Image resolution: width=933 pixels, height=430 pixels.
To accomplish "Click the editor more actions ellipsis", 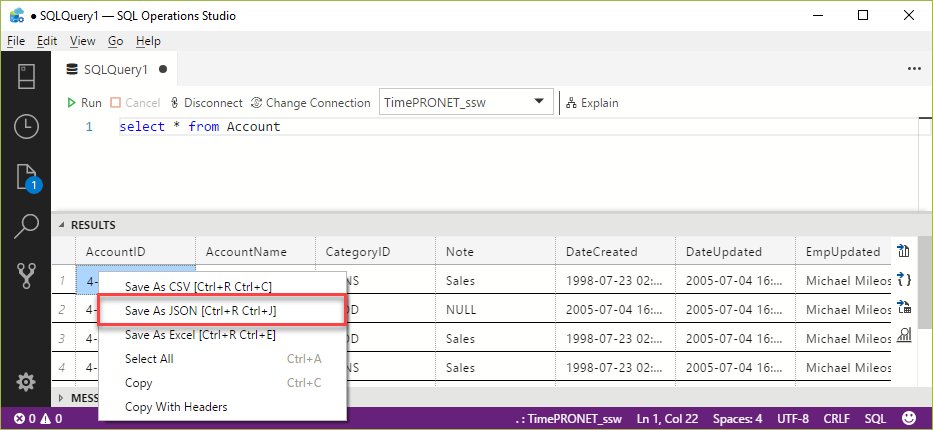I will coord(914,69).
